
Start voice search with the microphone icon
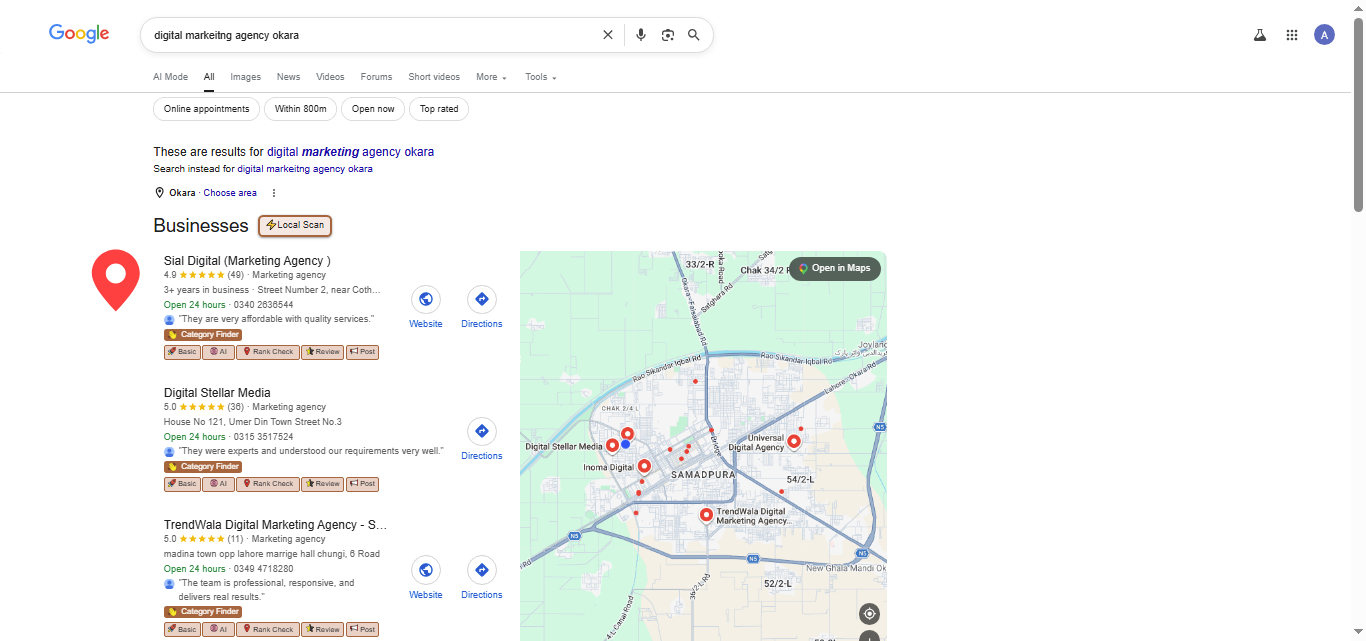641,35
